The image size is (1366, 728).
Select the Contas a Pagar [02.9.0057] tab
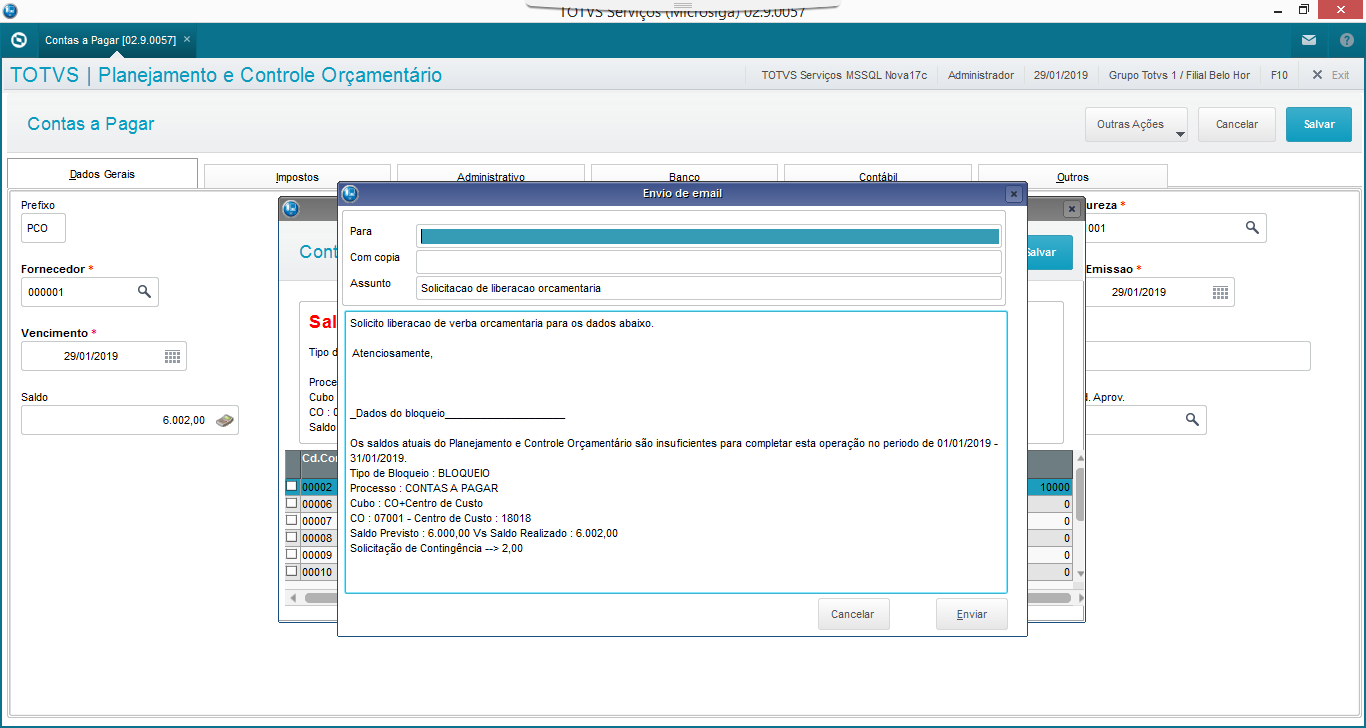(110, 40)
